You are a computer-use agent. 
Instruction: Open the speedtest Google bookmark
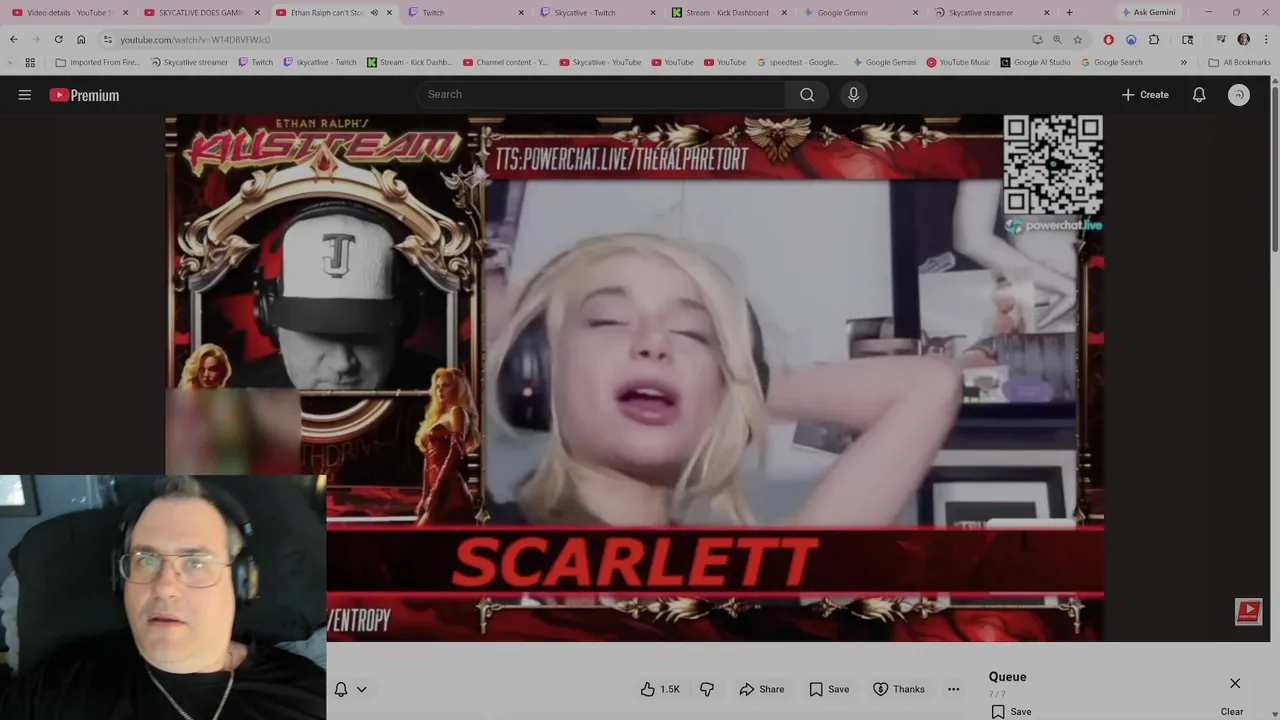(x=798, y=62)
